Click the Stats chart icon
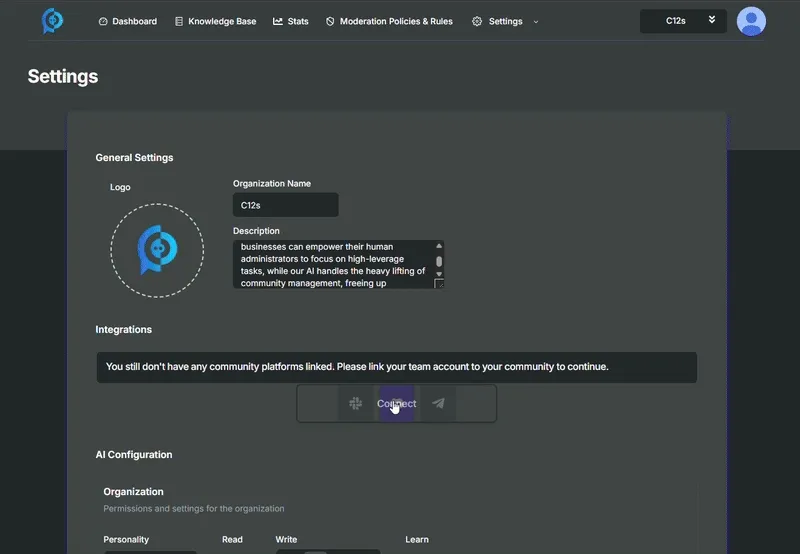800x554 pixels. [278, 21]
